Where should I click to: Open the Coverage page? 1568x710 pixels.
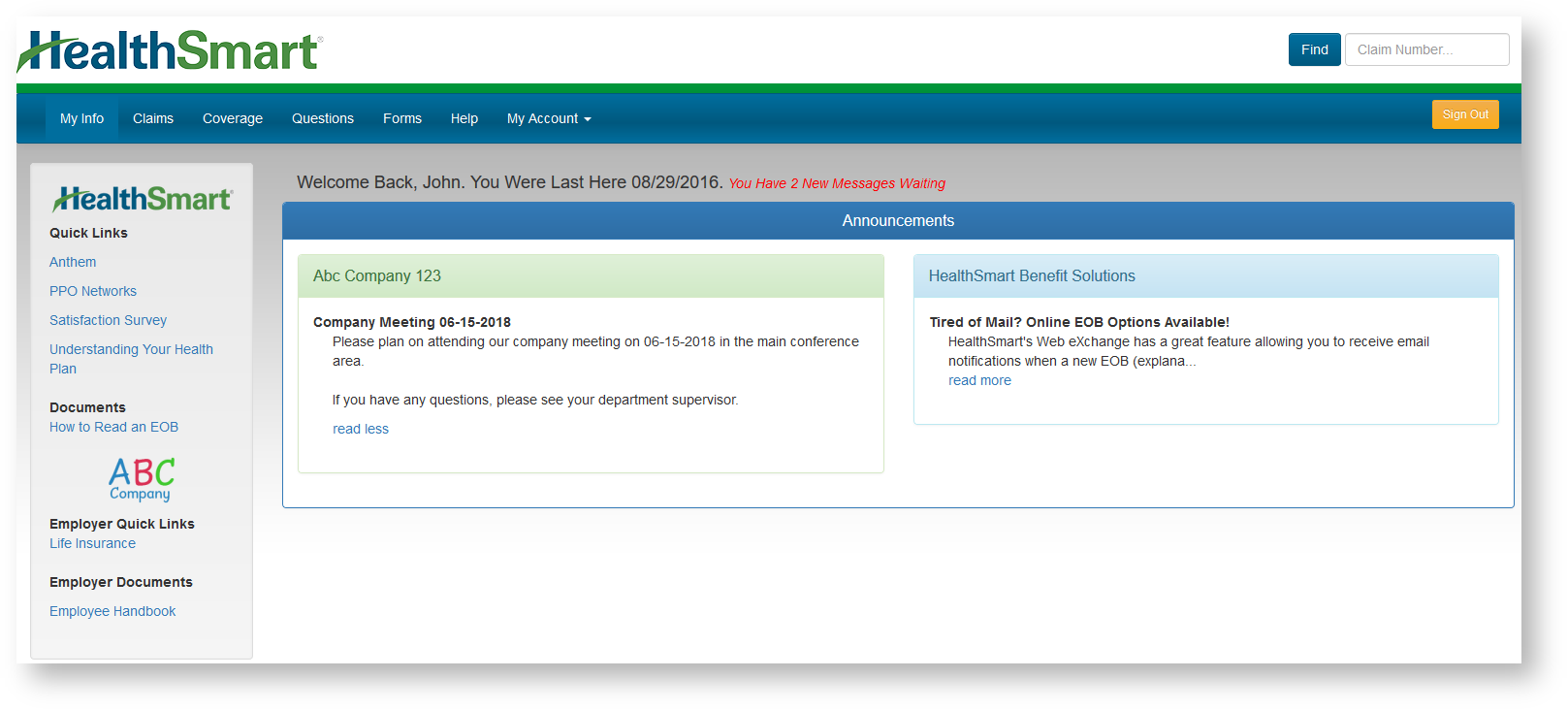pyautogui.click(x=233, y=118)
